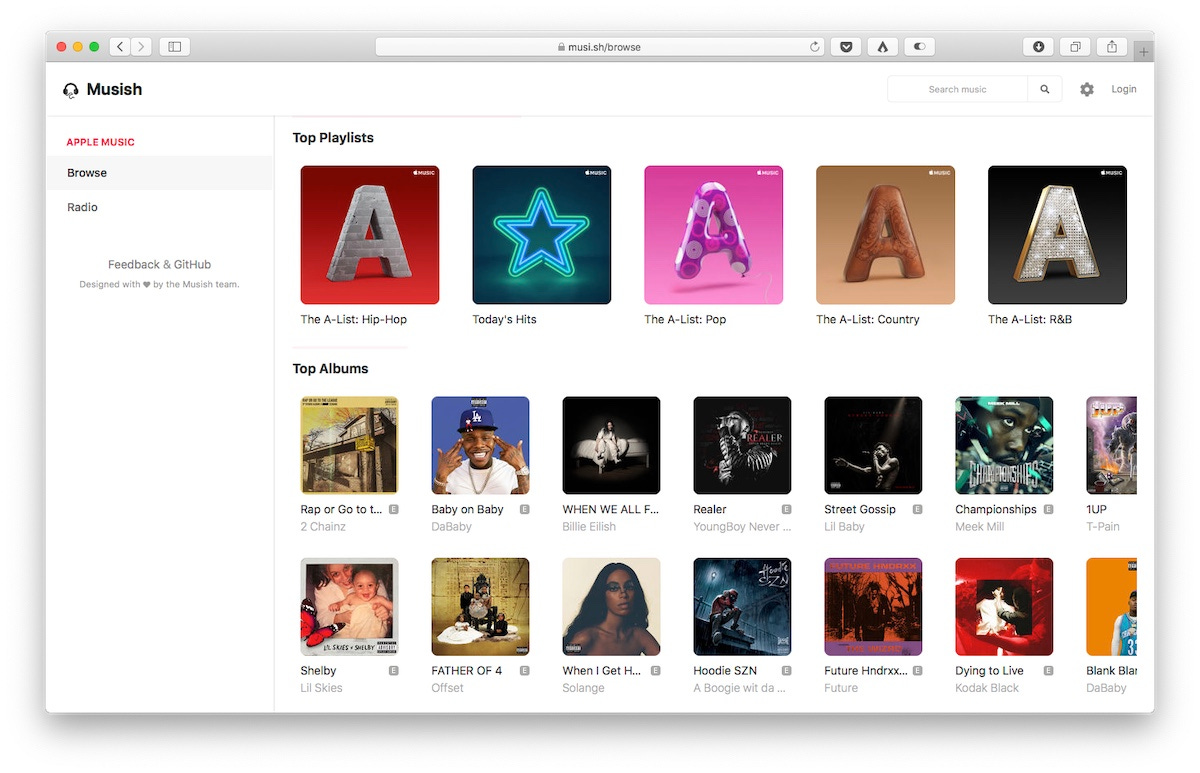Open The A-List: Country playlist cover
The width and height of the screenshot is (1200, 773).
[x=885, y=235]
